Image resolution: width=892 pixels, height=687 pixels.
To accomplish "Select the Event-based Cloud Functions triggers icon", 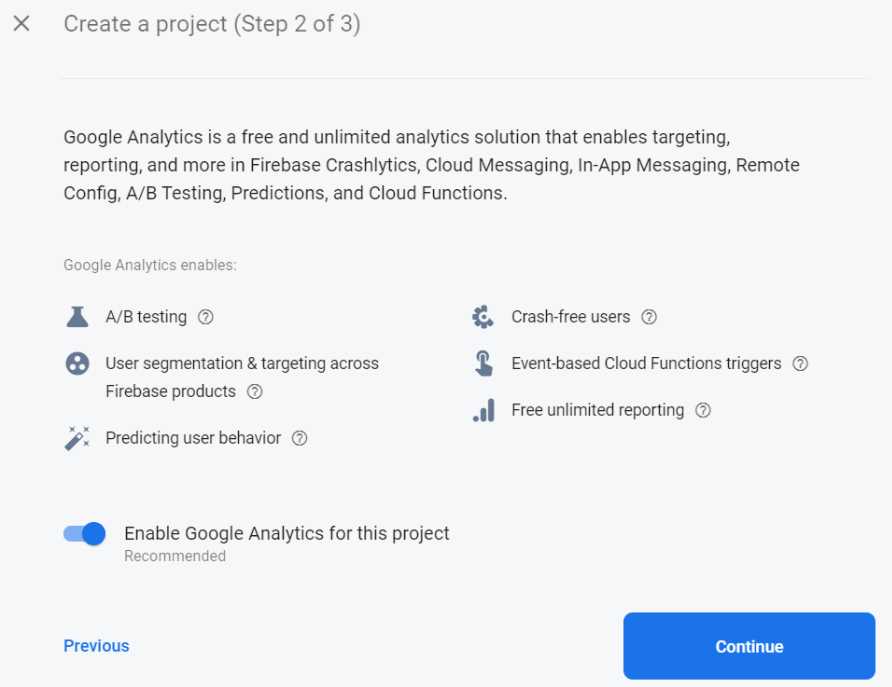I will (482, 363).
